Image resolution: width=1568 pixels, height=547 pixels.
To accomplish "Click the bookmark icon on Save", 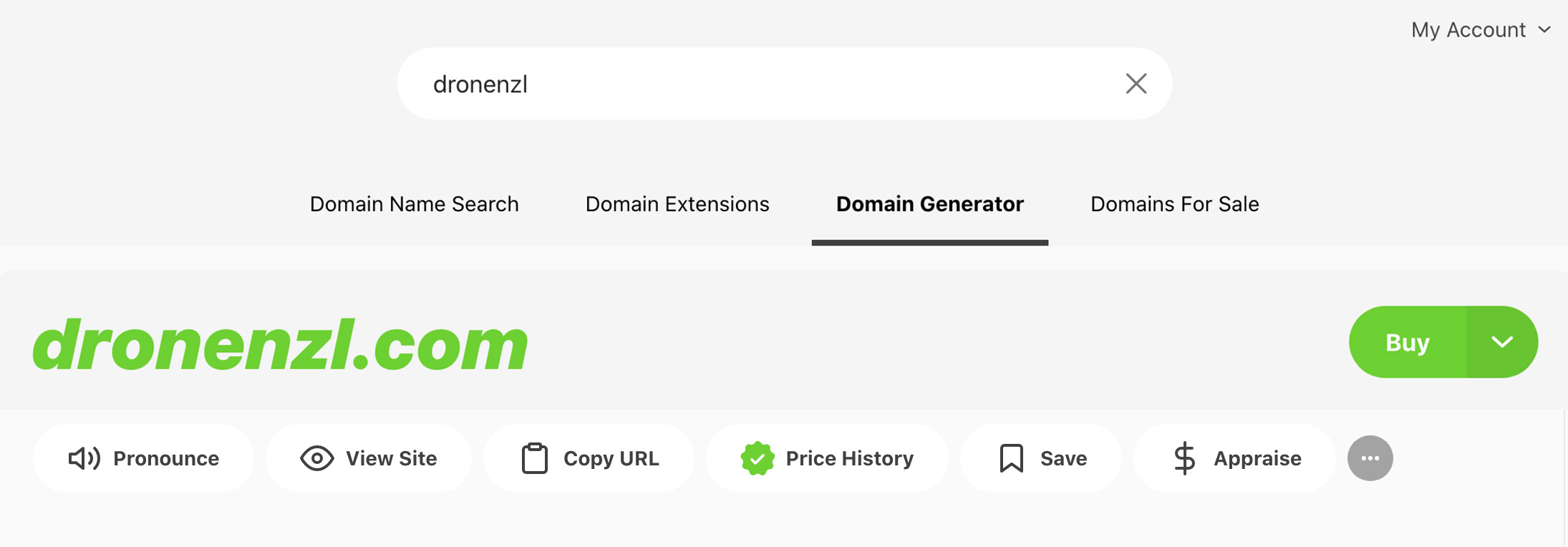I will point(1012,458).
